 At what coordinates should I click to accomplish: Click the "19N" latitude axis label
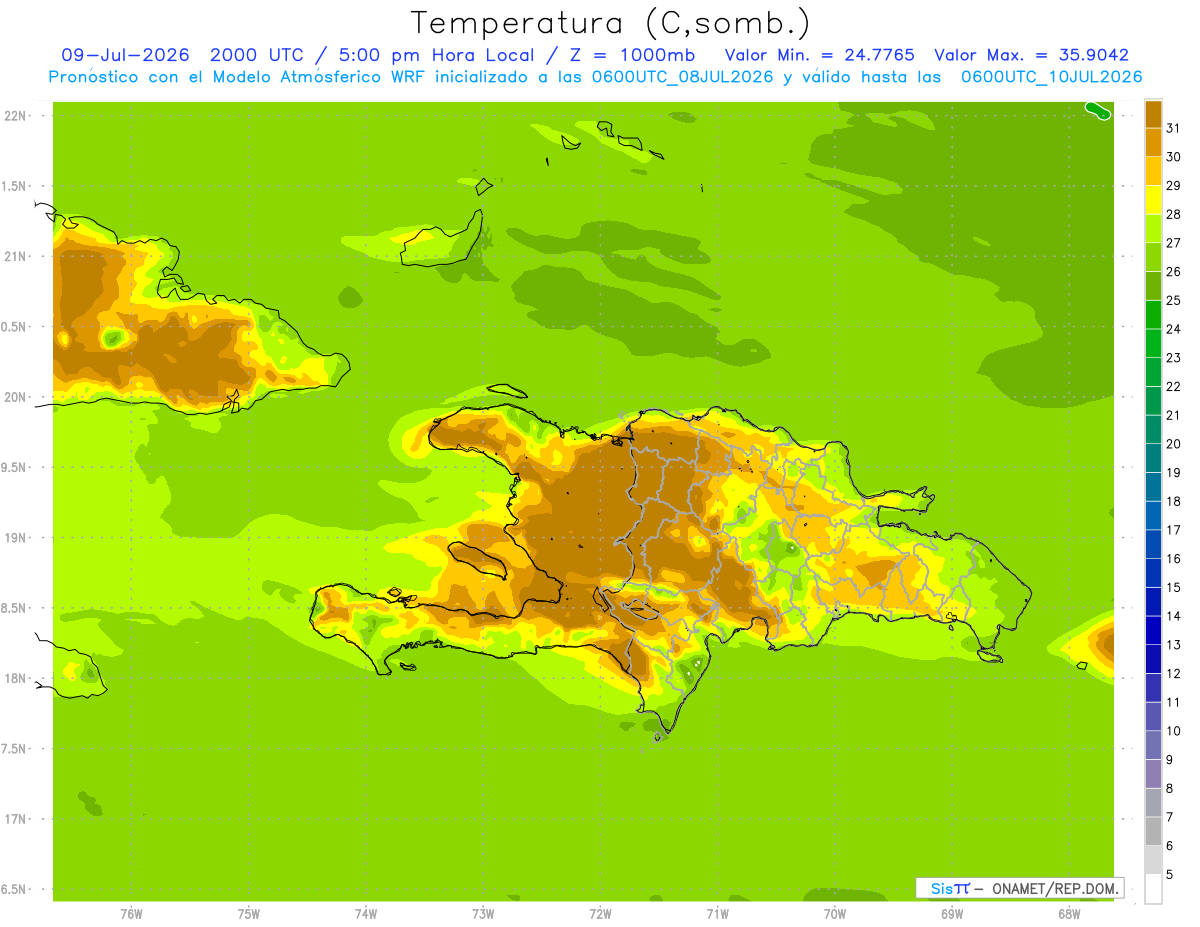(x=15, y=537)
